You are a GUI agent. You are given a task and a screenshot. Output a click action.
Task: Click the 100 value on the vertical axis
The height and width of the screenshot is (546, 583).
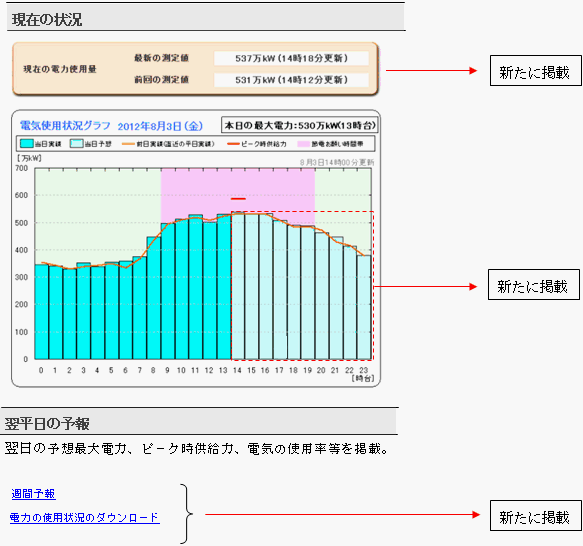click(22, 332)
